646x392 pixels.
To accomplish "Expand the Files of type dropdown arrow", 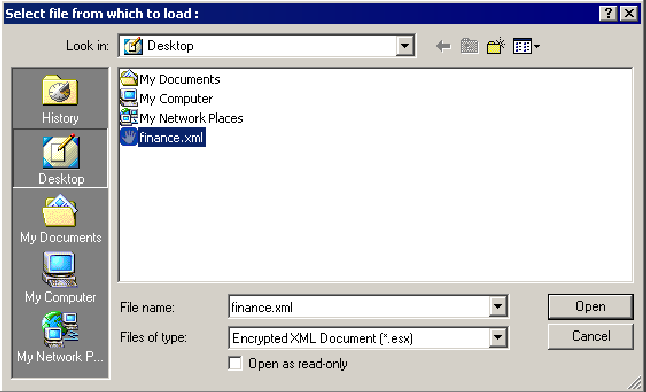I will click(x=498, y=338).
